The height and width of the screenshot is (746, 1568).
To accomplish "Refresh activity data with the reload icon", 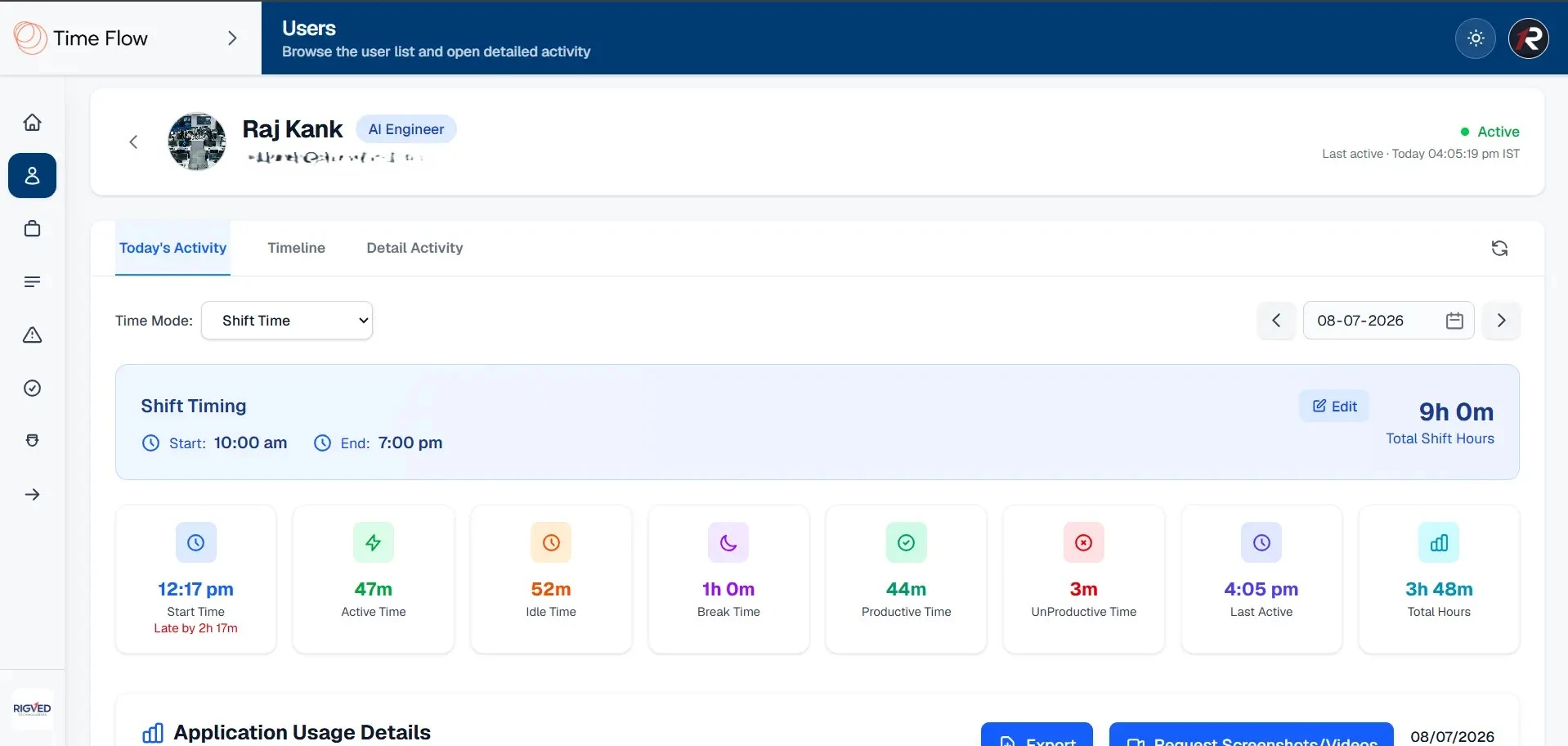I will pos(1499,249).
